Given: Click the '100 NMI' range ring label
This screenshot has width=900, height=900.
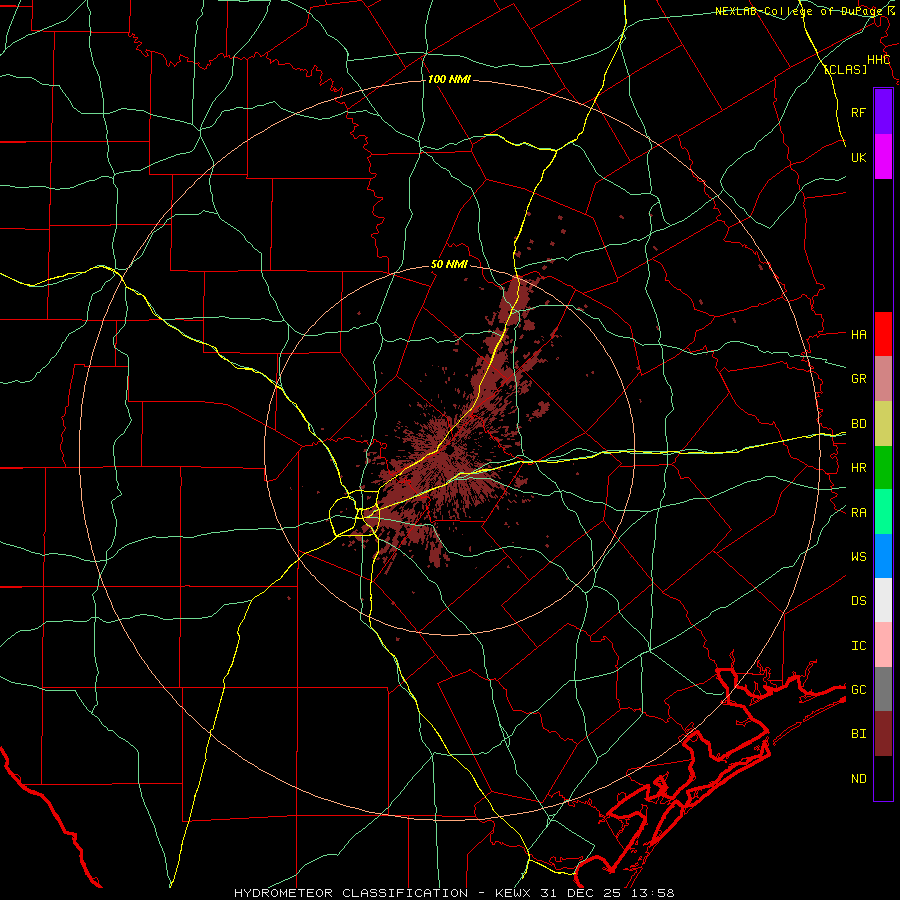Looking at the screenshot, I should (x=449, y=79).
